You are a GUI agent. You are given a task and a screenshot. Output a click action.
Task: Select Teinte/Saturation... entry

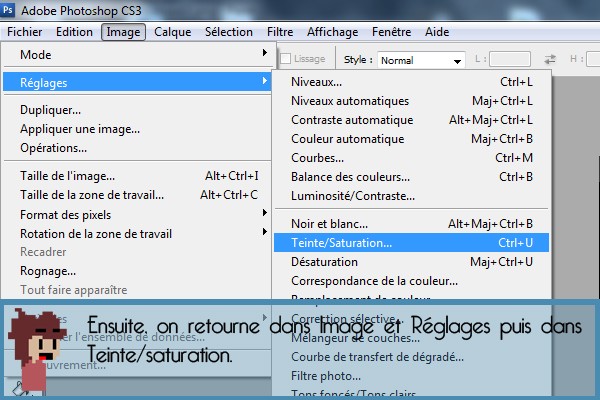coord(411,243)
